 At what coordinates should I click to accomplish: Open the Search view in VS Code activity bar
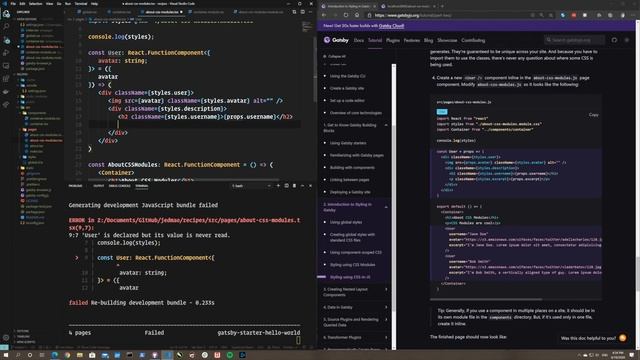[x=6, y=27]
